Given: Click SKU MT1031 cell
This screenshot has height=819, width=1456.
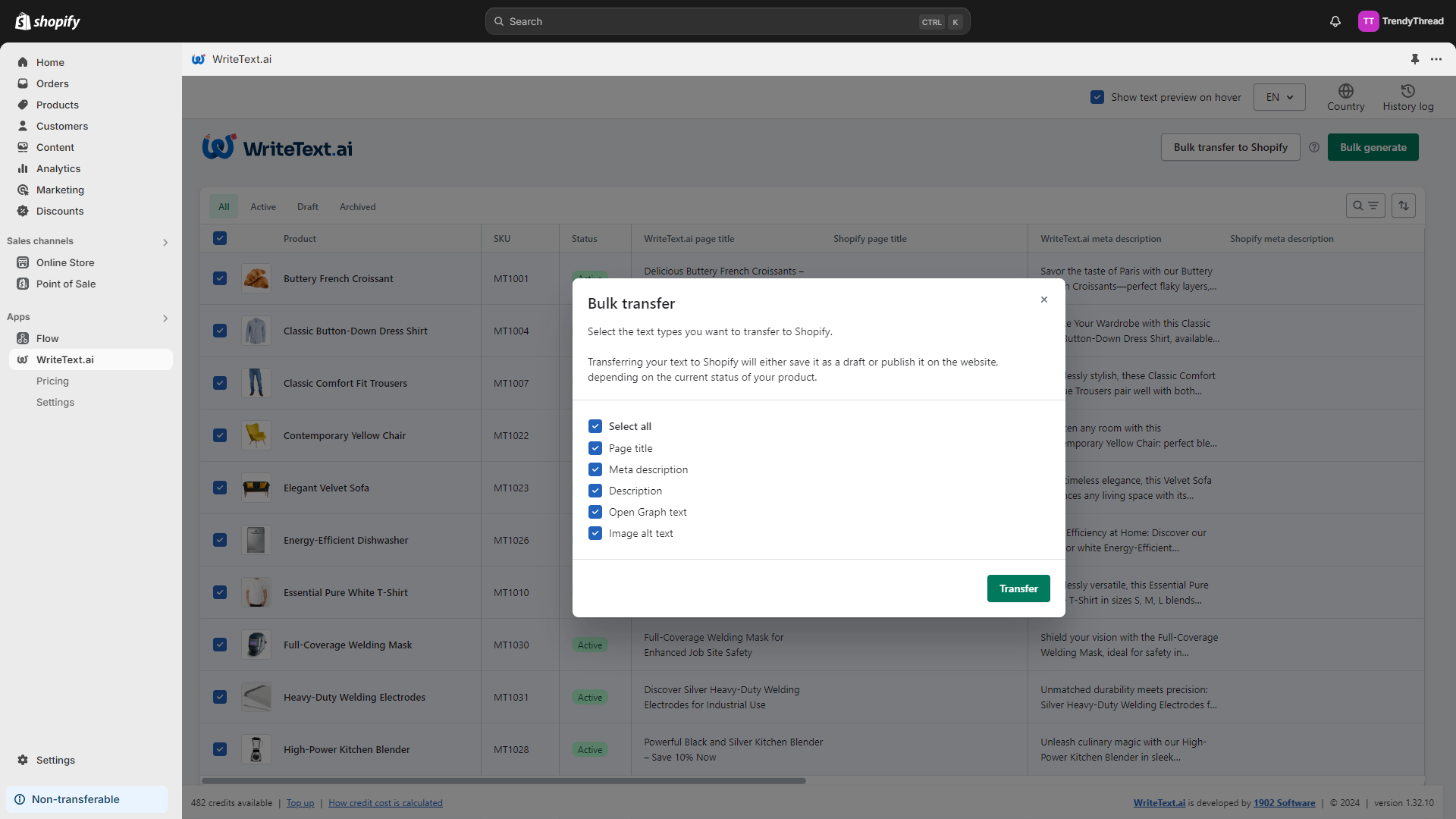Looking at the screenshot, I should point(511,697).
